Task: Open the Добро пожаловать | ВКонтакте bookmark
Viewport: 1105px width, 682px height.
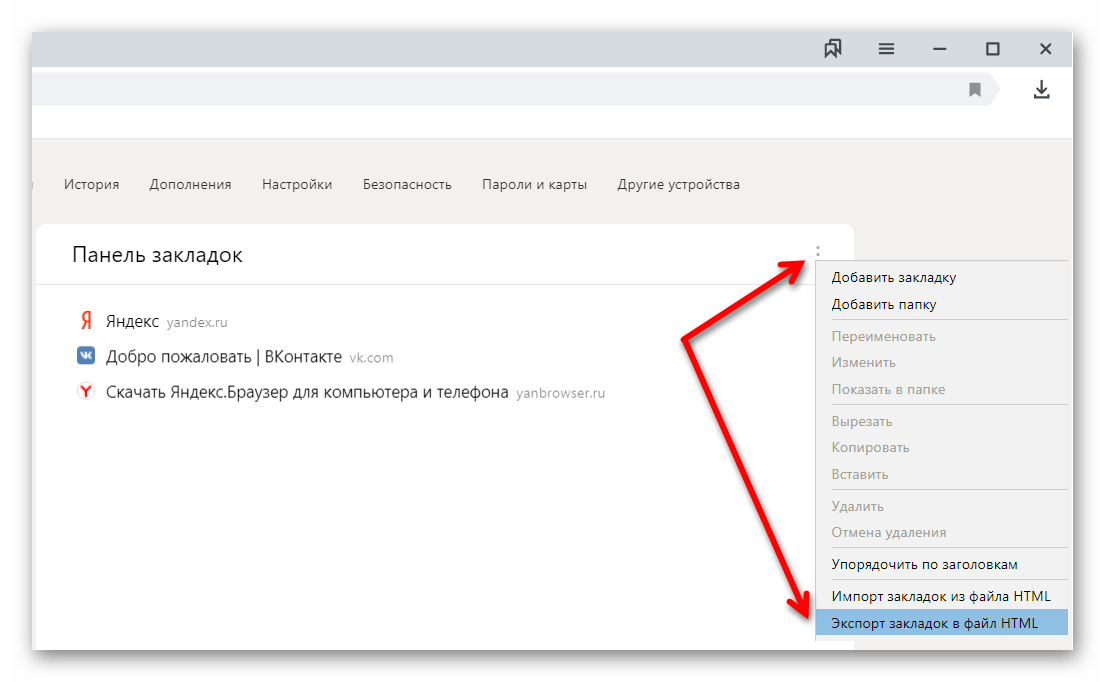Action: 223,357
